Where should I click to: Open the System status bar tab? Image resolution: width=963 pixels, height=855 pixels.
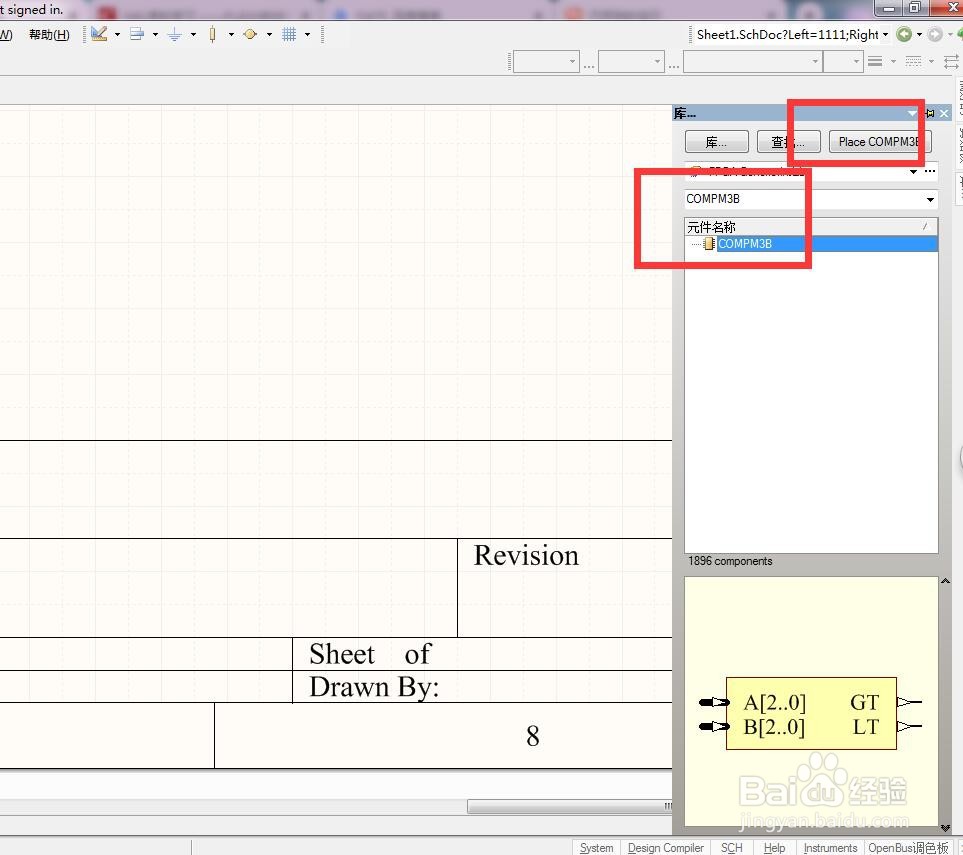pyautogui.click(x=596, y=848)
